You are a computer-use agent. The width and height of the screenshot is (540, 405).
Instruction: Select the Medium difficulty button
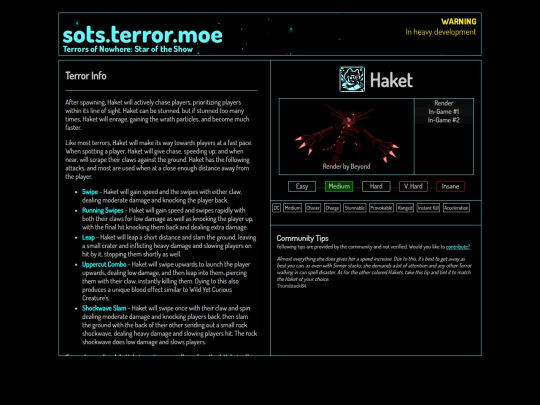tap(339, 186)
